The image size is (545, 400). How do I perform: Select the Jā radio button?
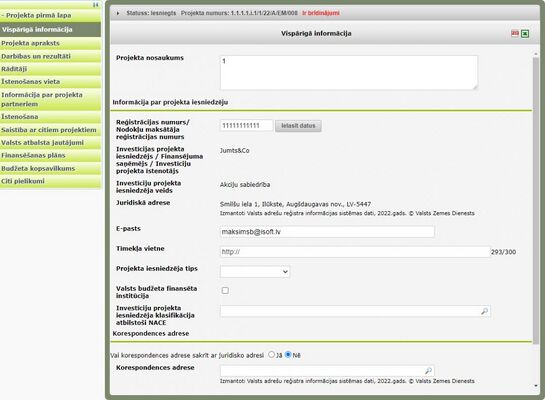pyautogui.click(x=271, y=355)
